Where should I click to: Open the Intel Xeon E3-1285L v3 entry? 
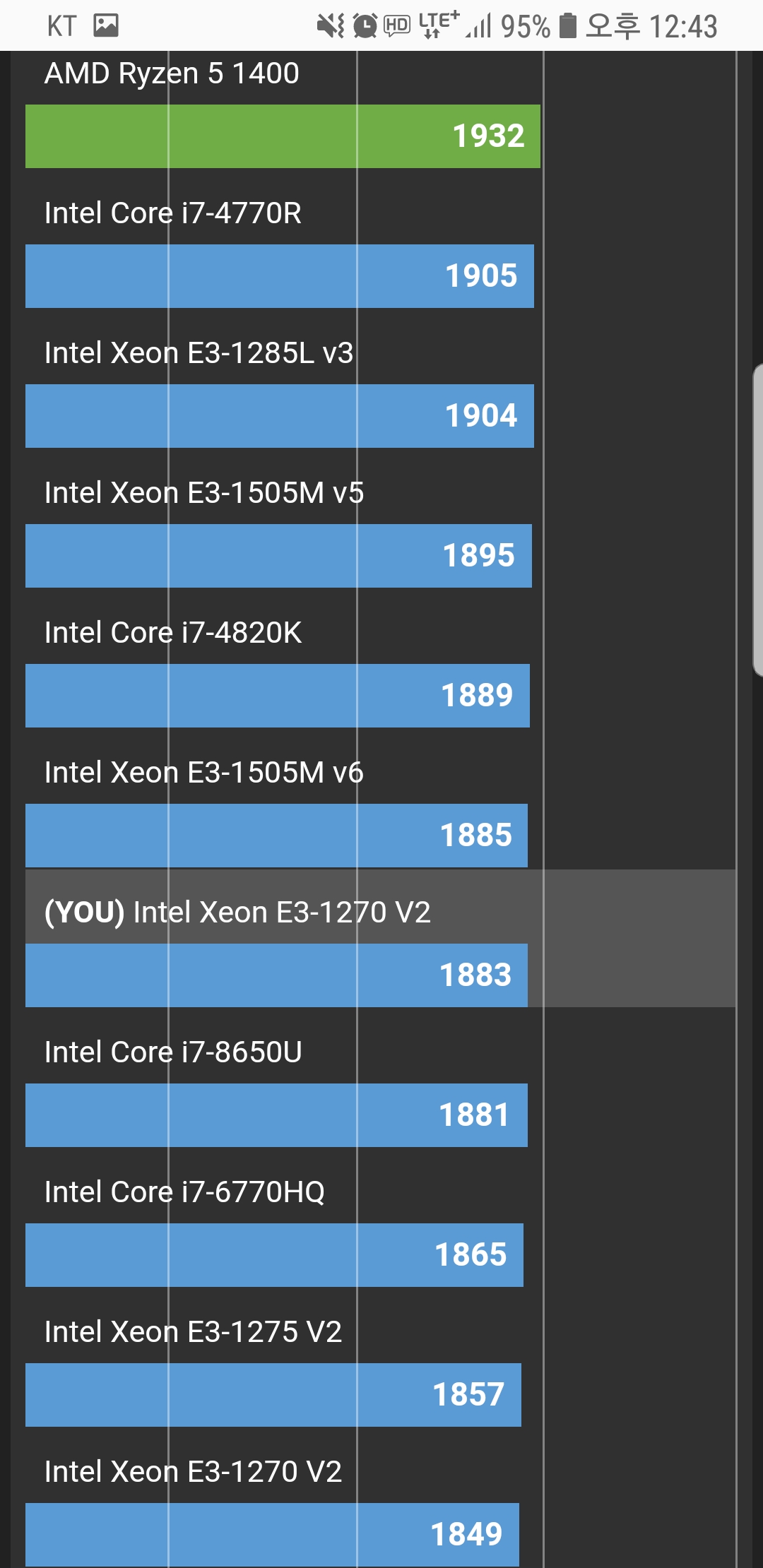coord(199,352)
